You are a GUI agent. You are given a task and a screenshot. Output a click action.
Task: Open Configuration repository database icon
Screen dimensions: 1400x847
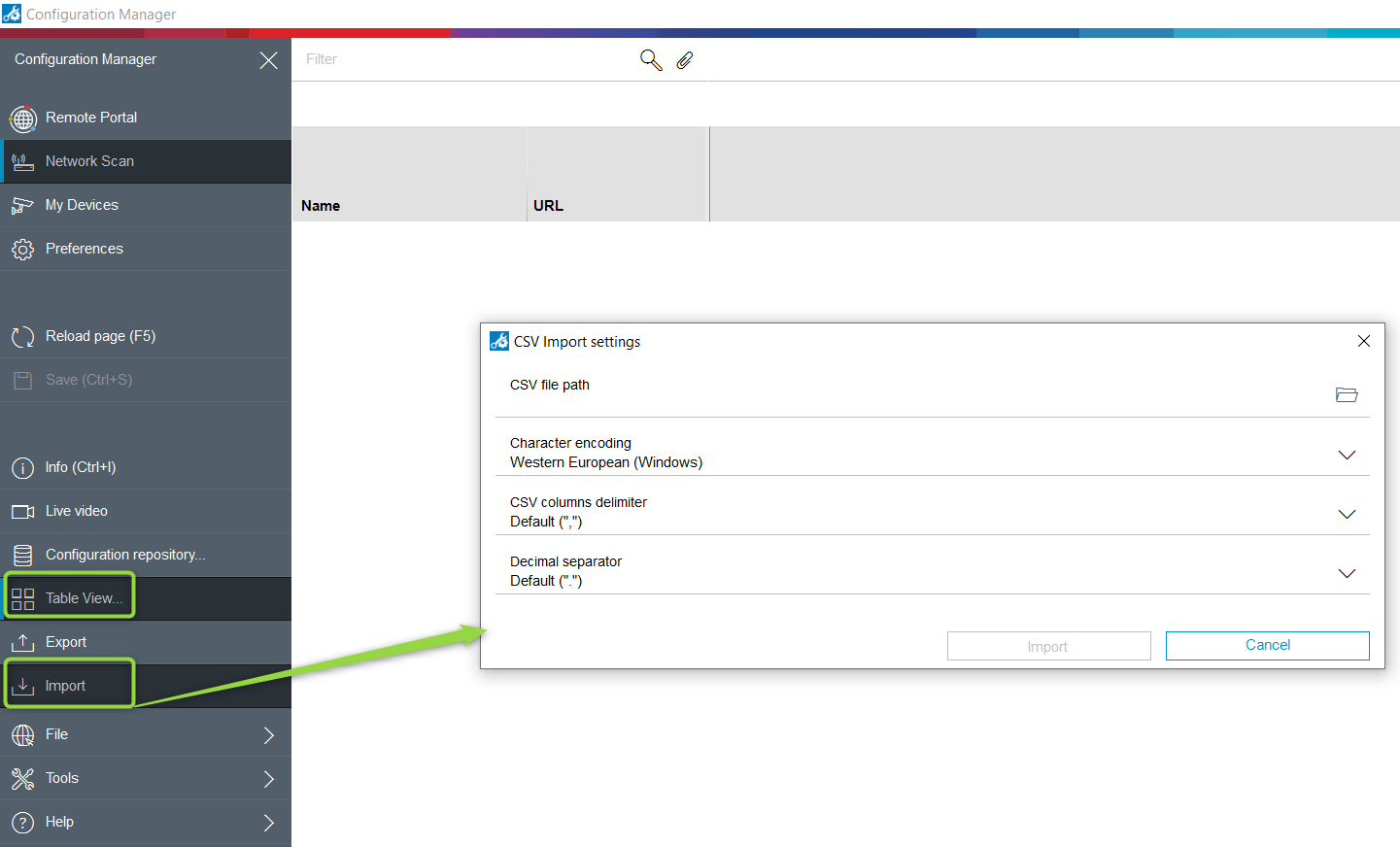click(22, 556)
